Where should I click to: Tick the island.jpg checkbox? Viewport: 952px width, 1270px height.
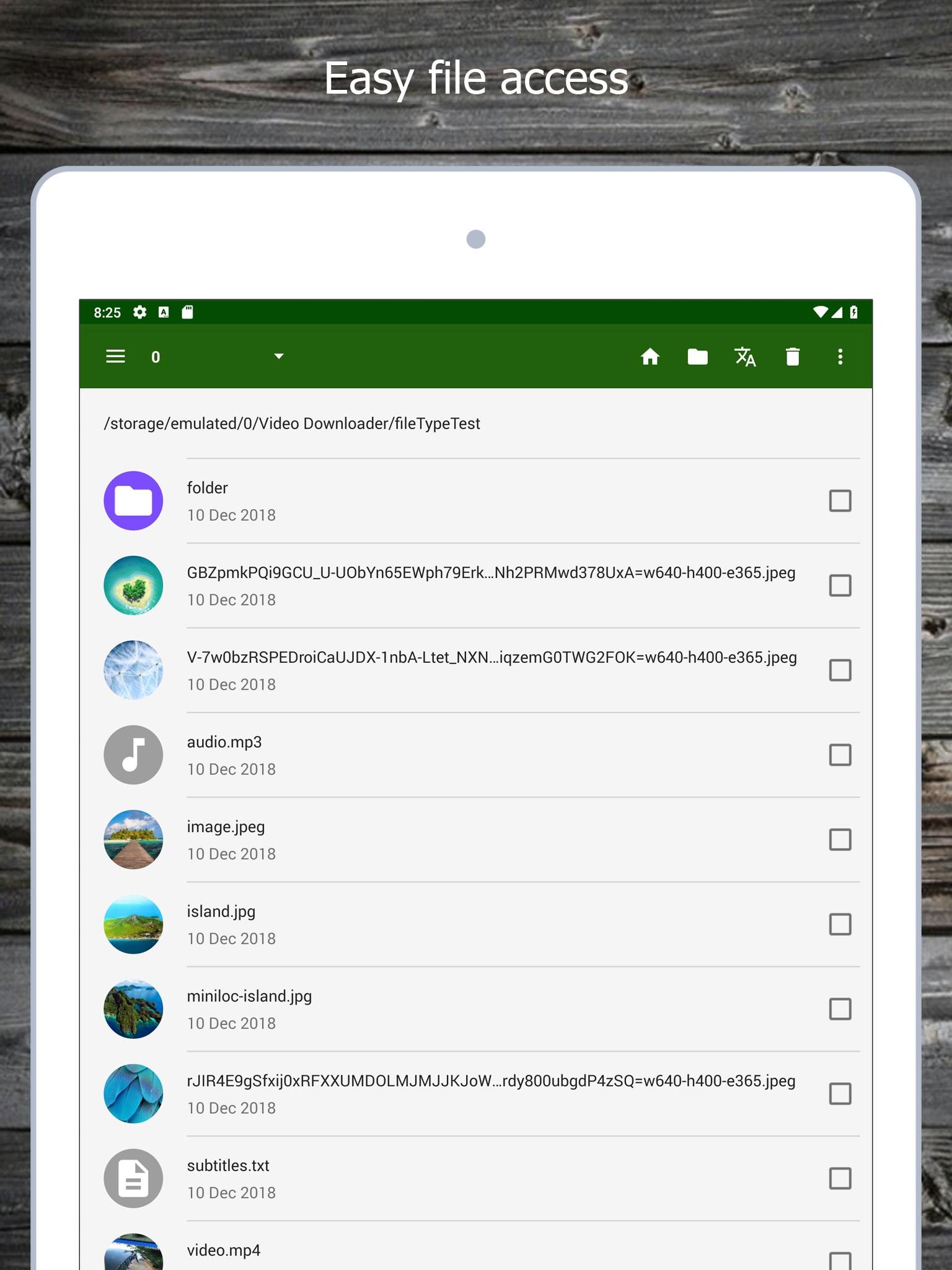(x=840, y=924)
